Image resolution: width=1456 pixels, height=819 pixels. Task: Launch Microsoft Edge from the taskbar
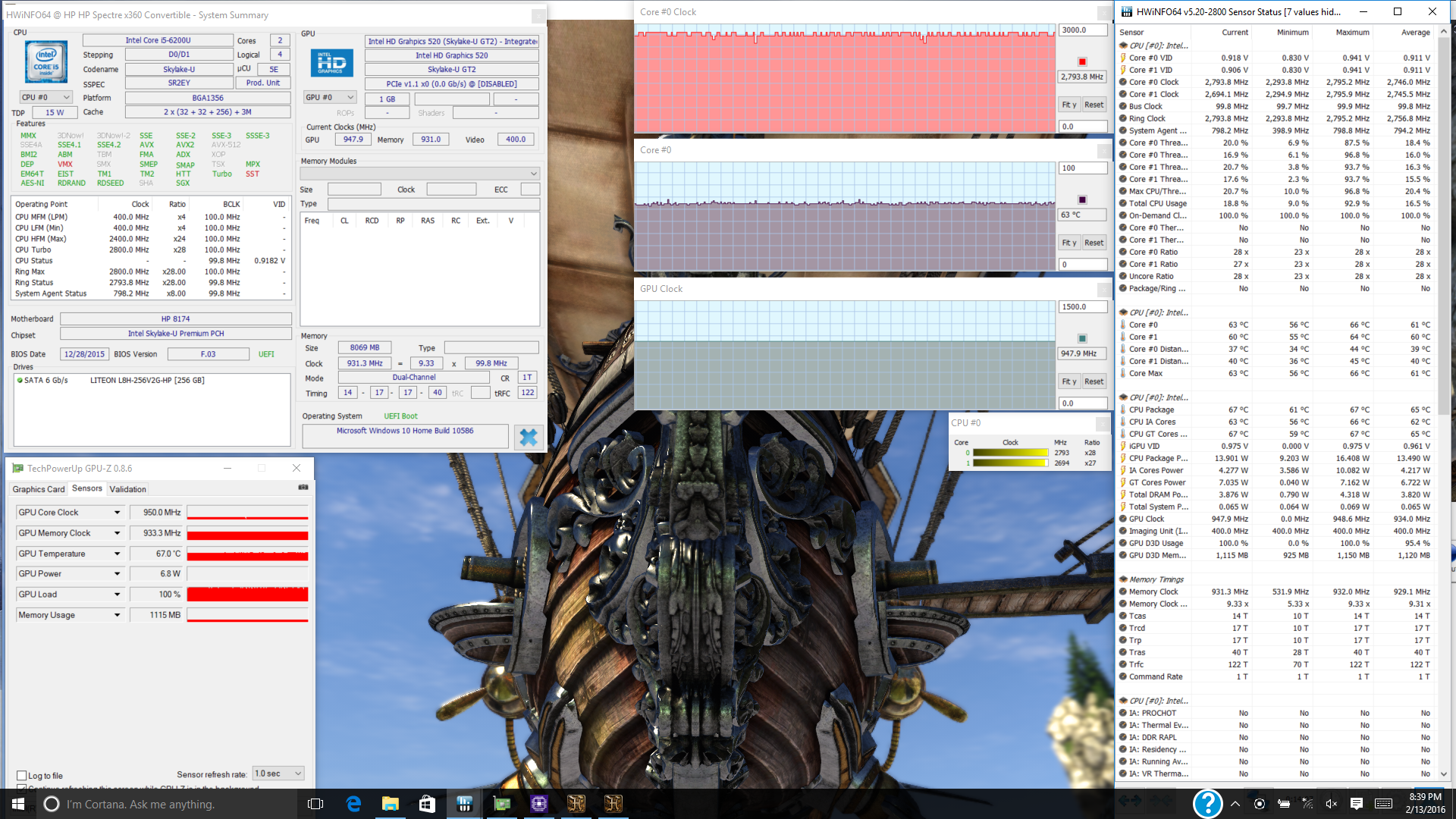[x=353, y=804]
